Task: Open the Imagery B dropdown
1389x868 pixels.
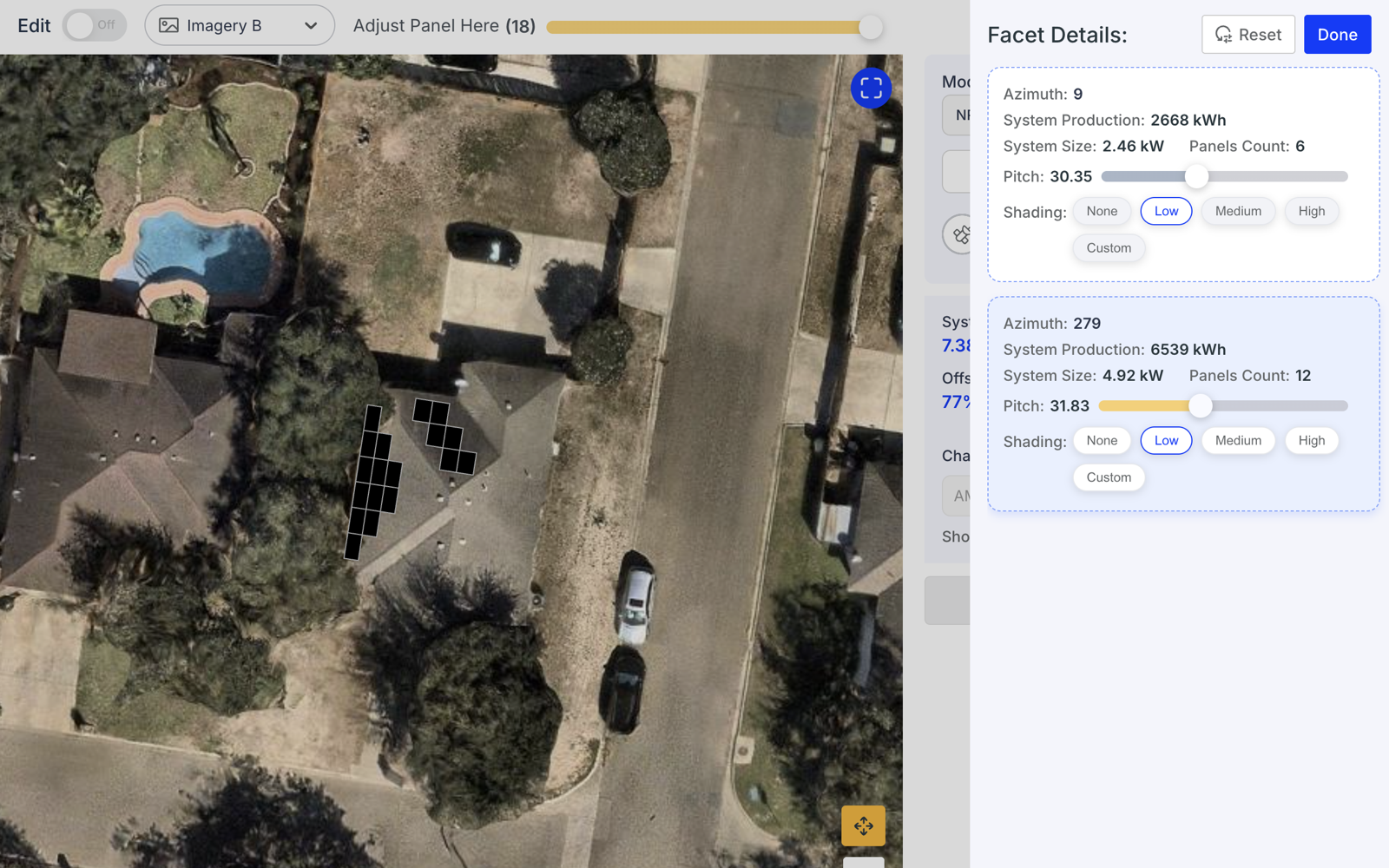Action: coord(240,25)
